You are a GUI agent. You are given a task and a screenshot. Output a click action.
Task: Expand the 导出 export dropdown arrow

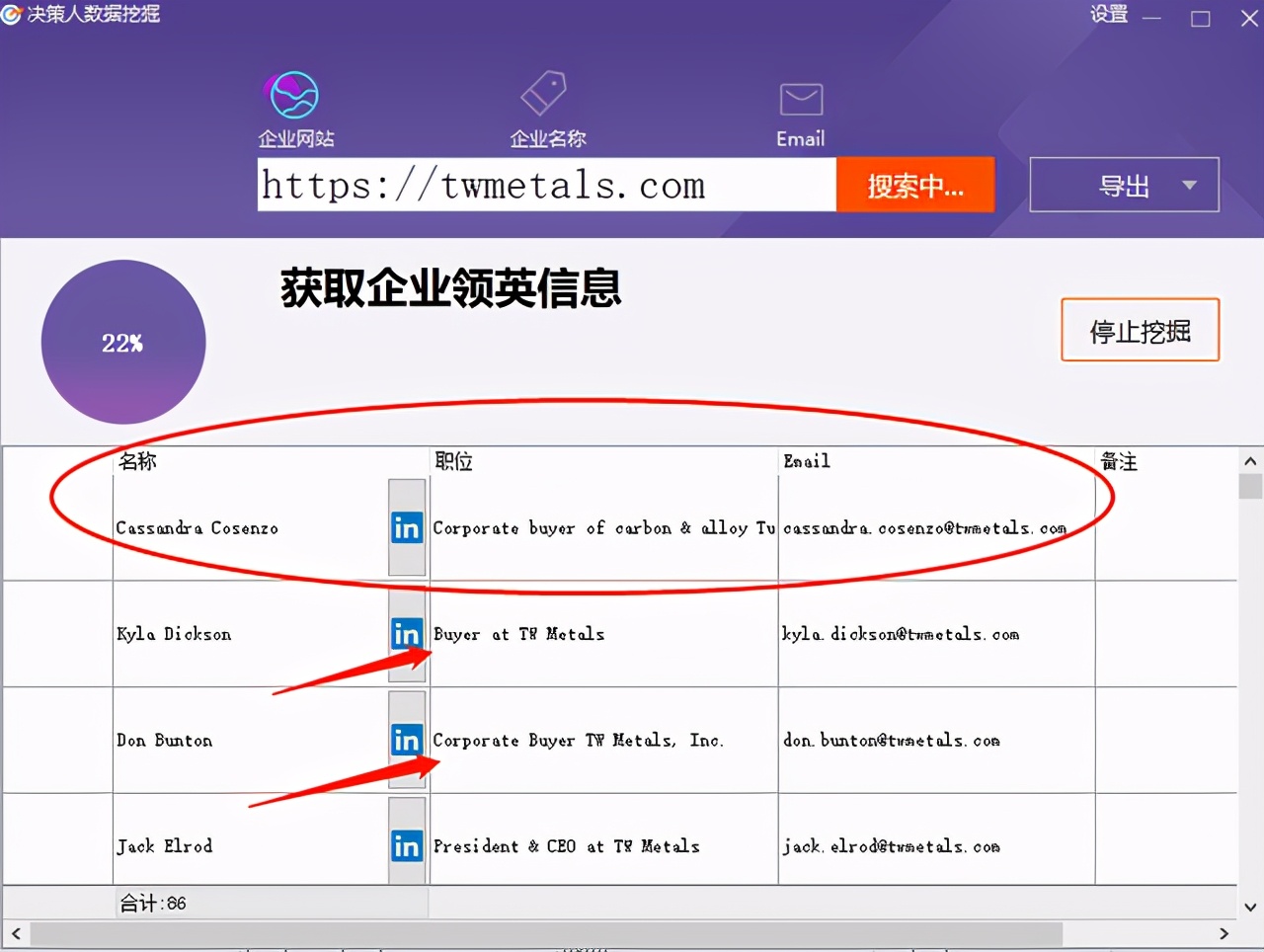coord(1189,186)
